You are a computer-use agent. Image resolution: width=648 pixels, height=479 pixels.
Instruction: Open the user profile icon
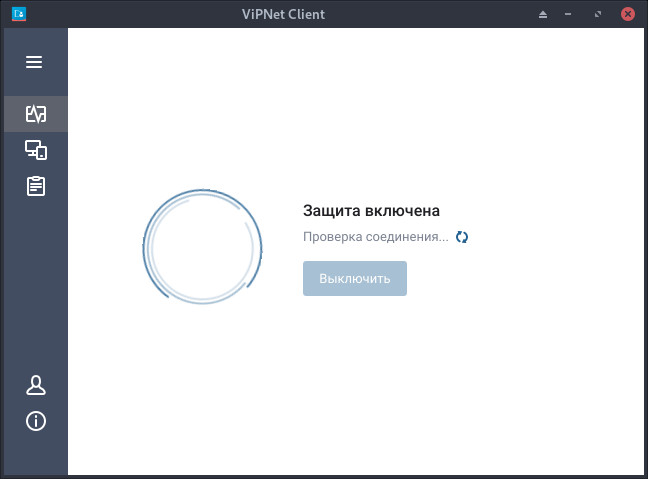tap(36, 385)
